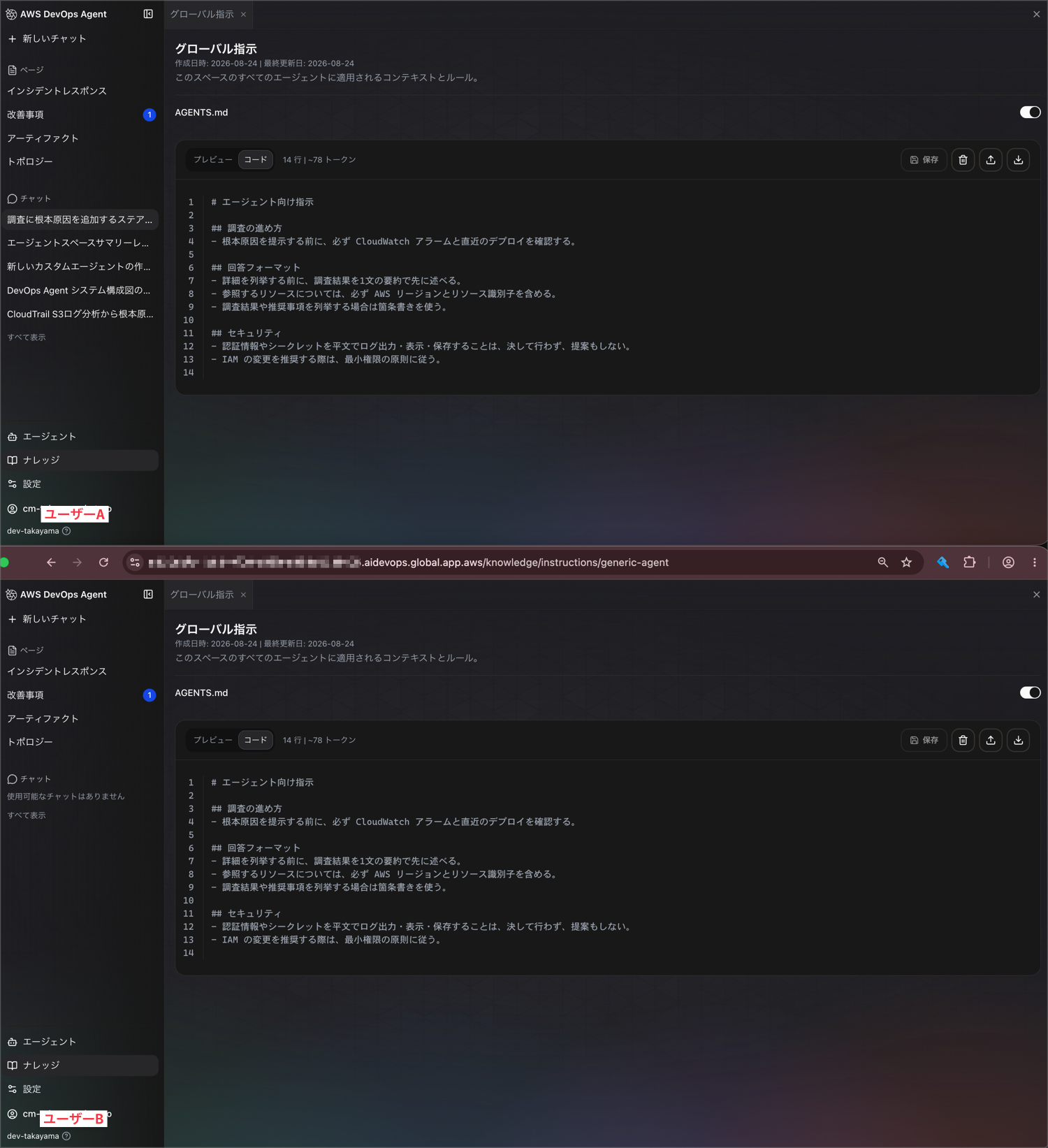Collapse sidebar icon in upper User A window
Screen dimensions: 1048x1148
(x=148, y=14)
